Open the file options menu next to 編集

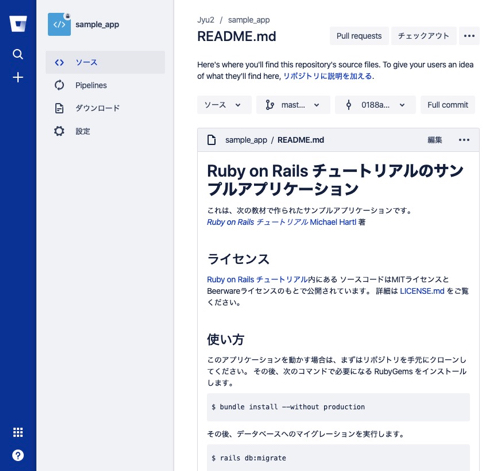click(464, 140)
